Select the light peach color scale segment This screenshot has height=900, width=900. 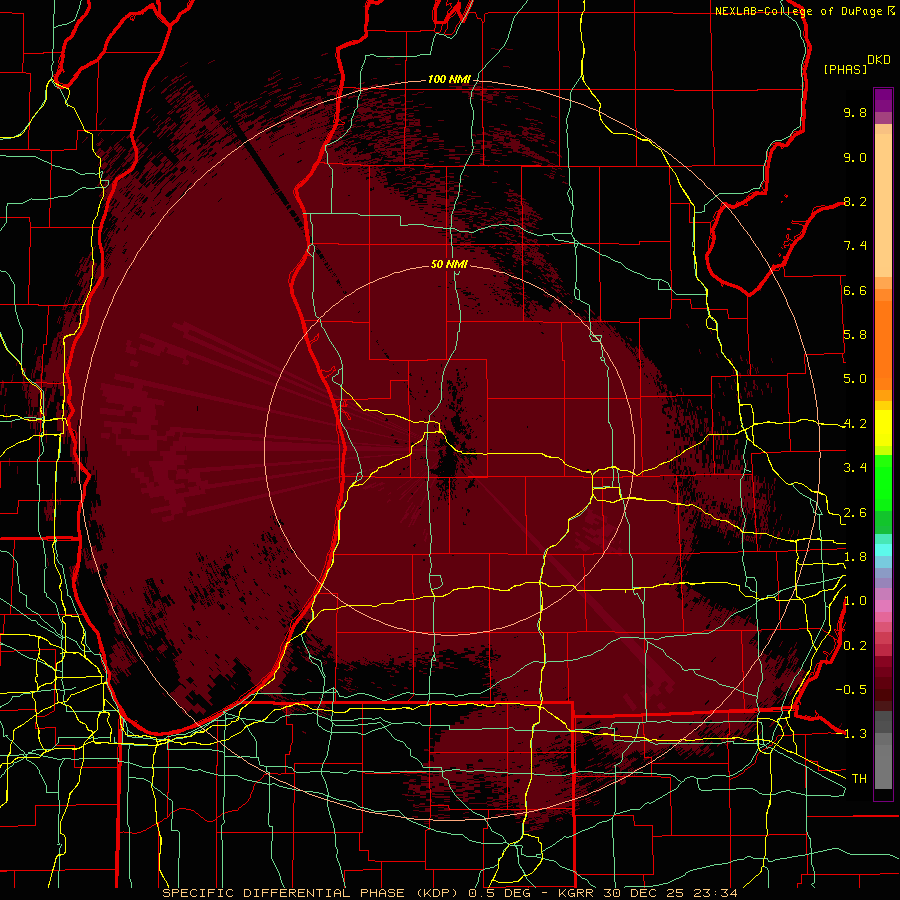pyautogui.click(x=883, y=205)
